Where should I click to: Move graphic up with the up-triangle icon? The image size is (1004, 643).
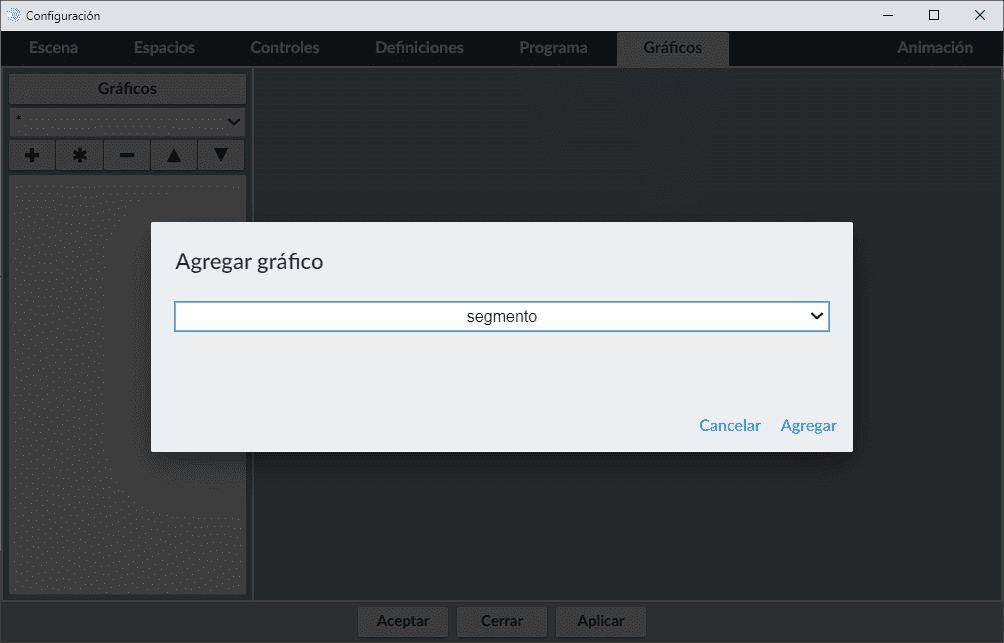pos(174,155)
